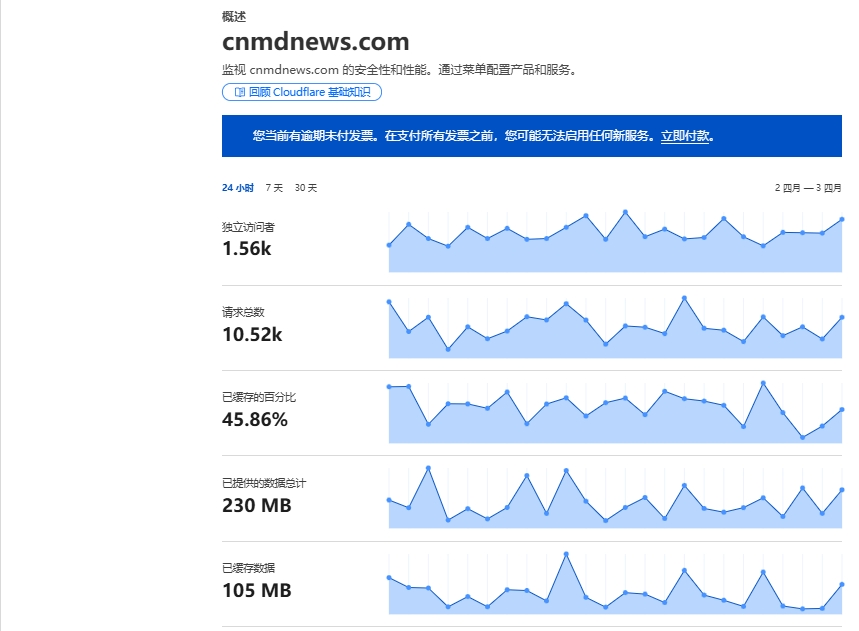This screenshot has width=859, height=631.
Task: Click the highest peak on the 独立访问者 chart
Action: point(627,210)
